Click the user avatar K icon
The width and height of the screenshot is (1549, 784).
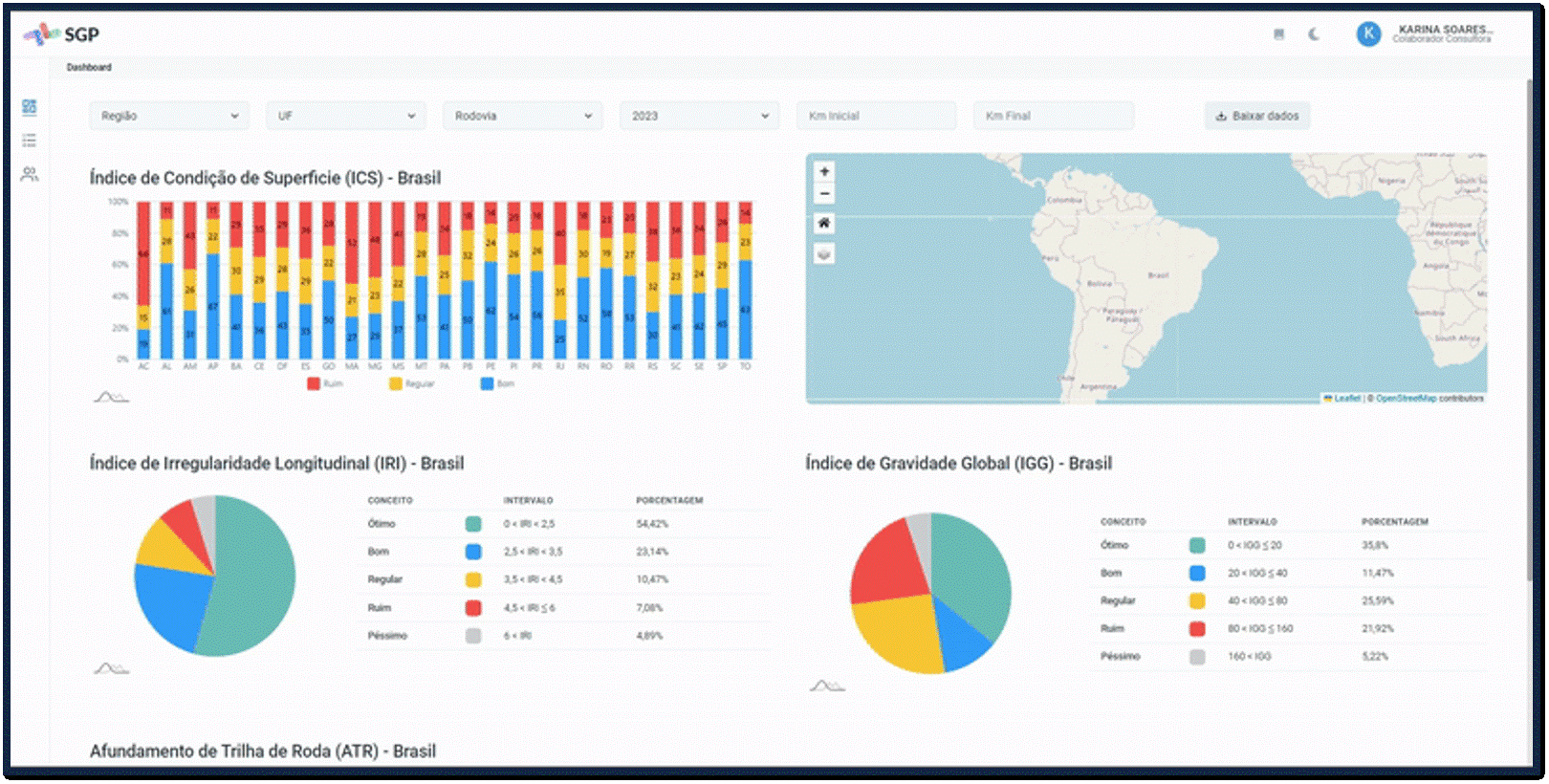(x=1368, y=33)
